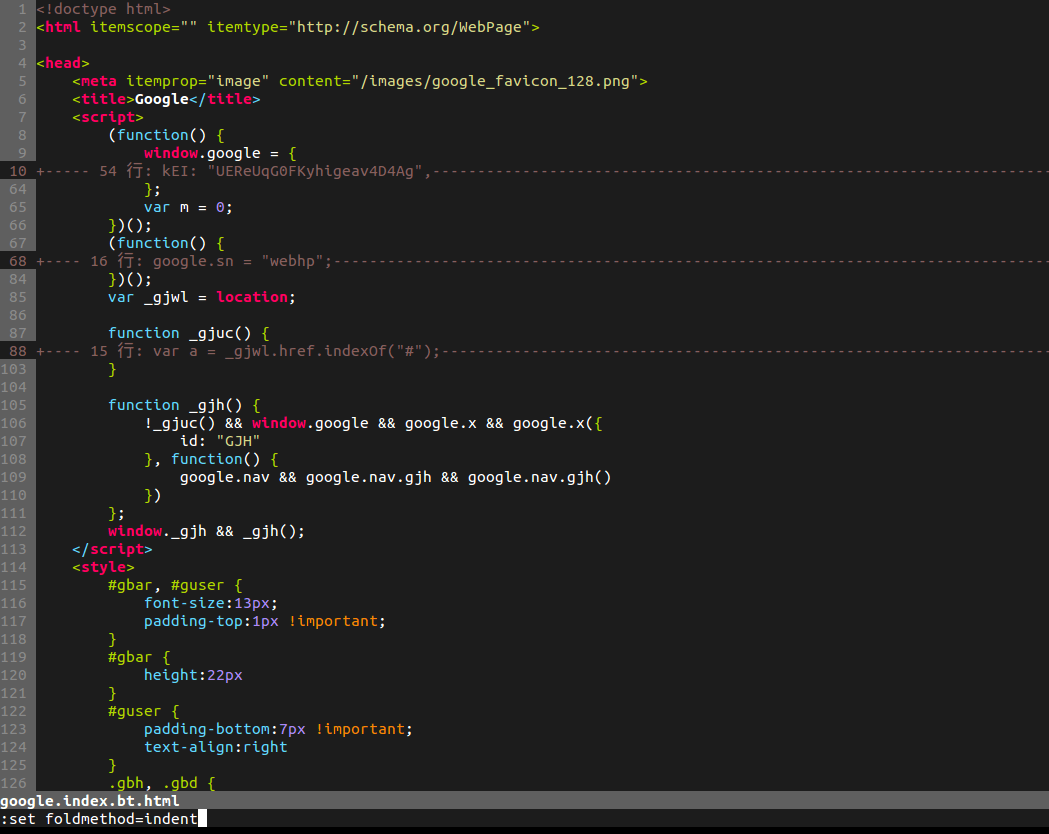
Task: Click 'window._gjh && _gjh();' line
Action: 207,532
